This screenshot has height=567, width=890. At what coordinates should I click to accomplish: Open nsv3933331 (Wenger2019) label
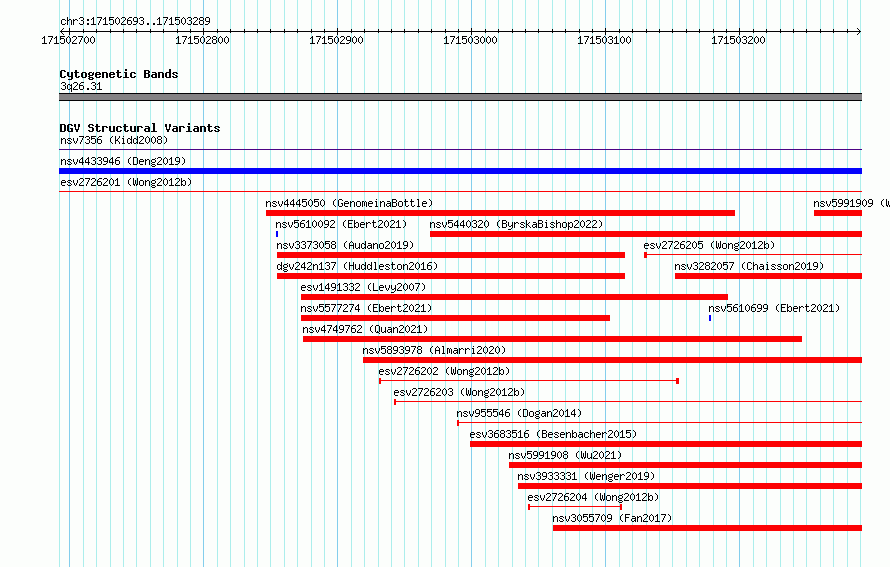(586, 476)
